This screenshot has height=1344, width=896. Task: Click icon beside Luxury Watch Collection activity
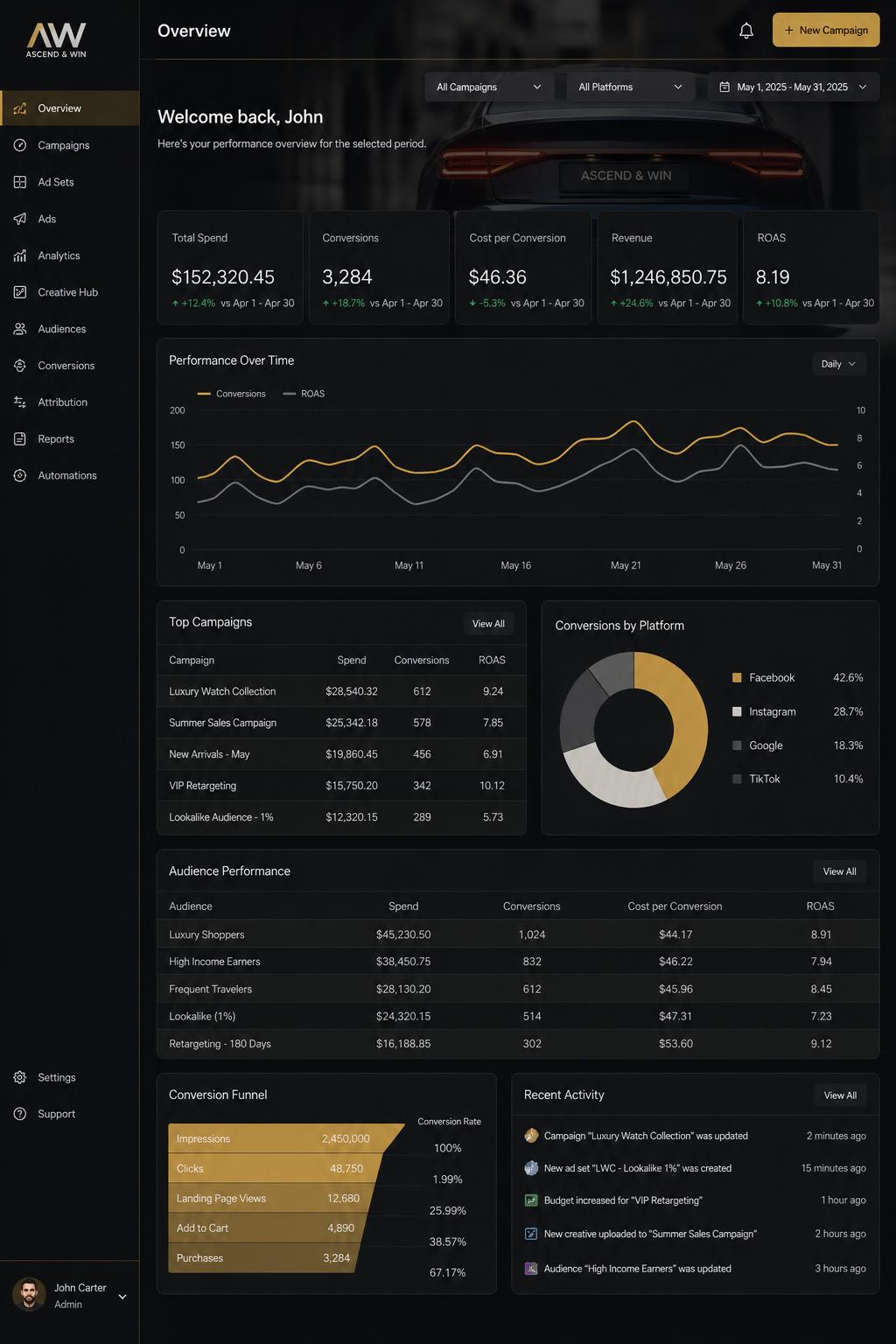coord(531,1136)
